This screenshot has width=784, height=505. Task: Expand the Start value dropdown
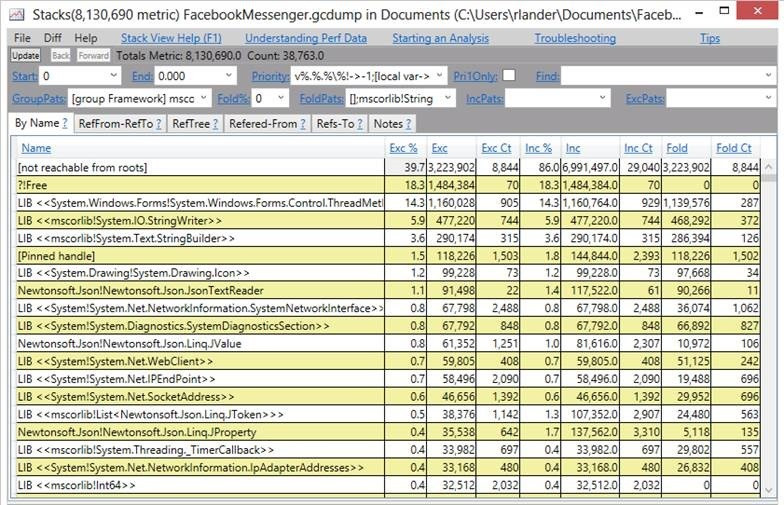pos(114,76)
